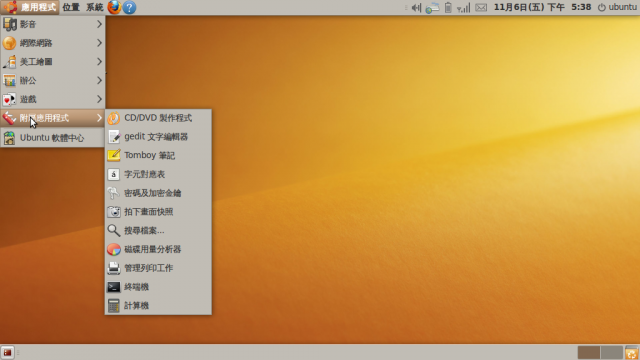Screen dimensions: 640x360
Task: Click the battery status icon
Action: (x=448, y=7)
